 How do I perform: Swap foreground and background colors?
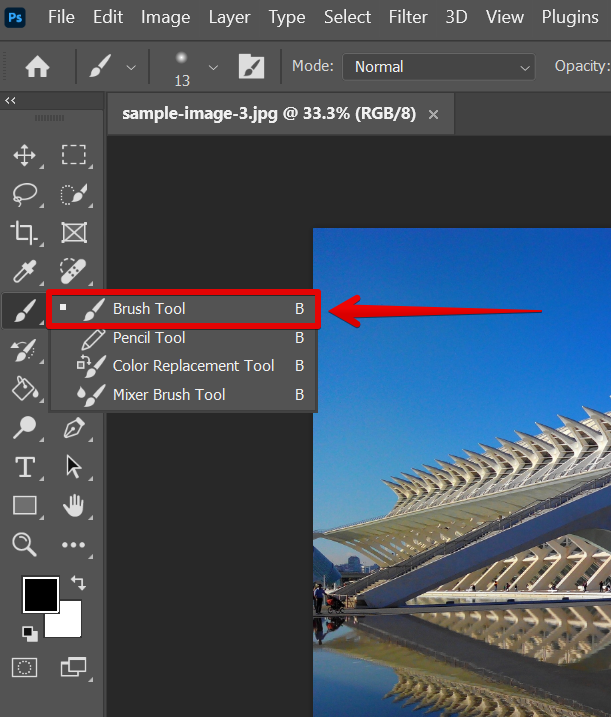(x=78, y=583)
